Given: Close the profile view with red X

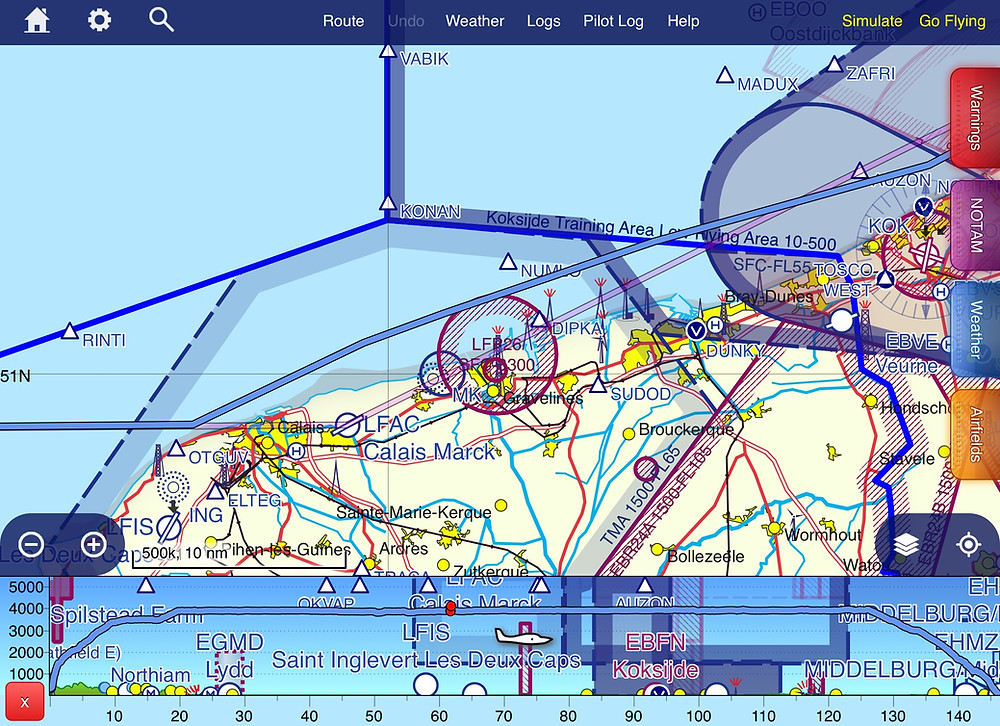Looking at the screenshot, I should [24, 702].
